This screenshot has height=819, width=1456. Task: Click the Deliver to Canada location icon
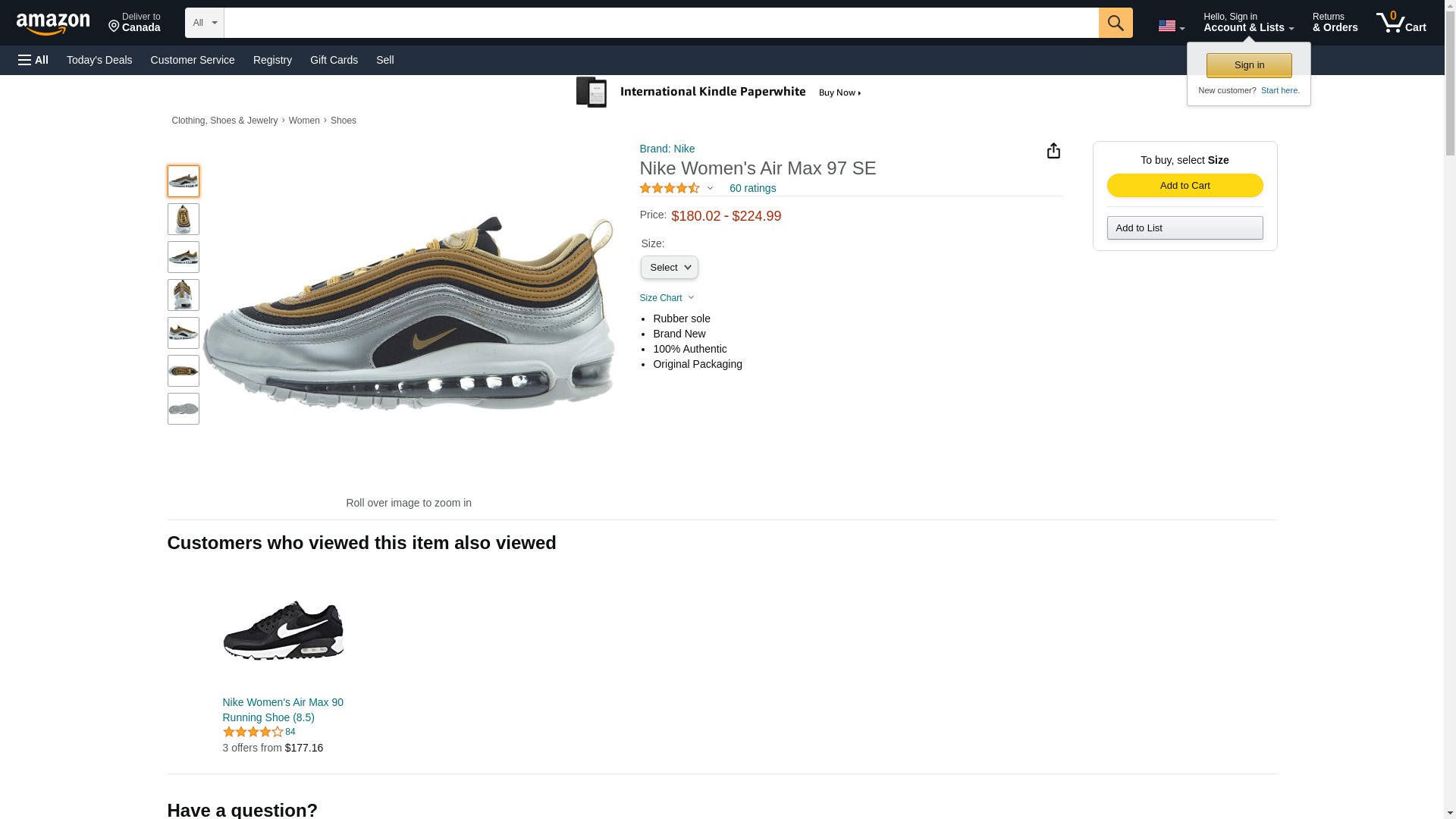click(x=115, y=27)
